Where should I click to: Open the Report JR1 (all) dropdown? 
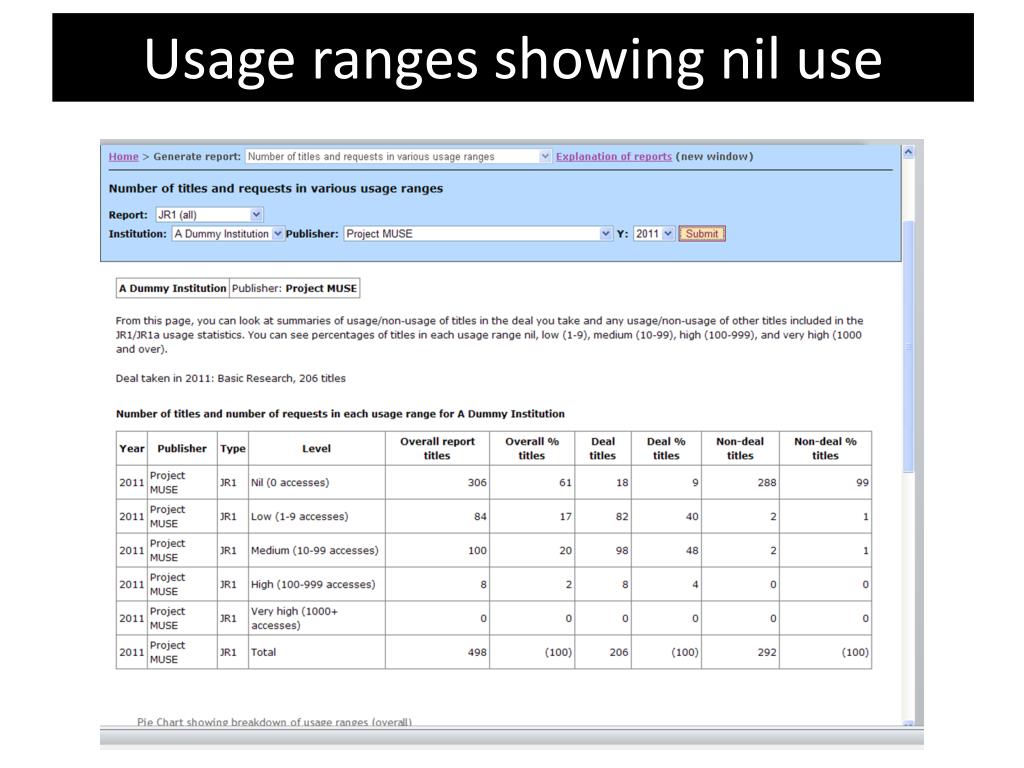coord(209,215)
